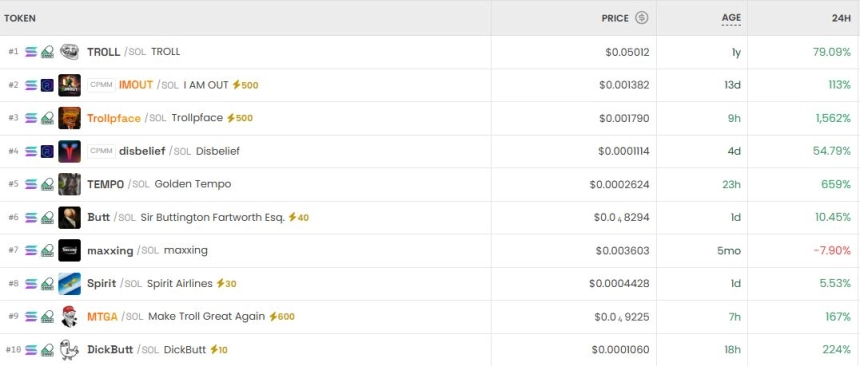The width and height of the screenshot is (860, 366).
Task: Click the Golden Tempo token image
Action: (x=69, y=184)
